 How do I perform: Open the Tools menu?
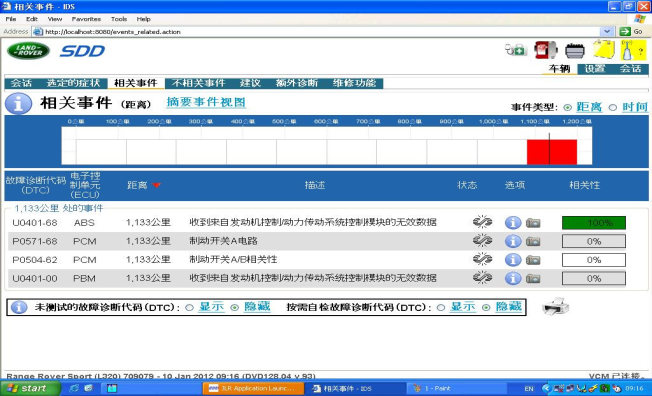[x=119, y=19]
